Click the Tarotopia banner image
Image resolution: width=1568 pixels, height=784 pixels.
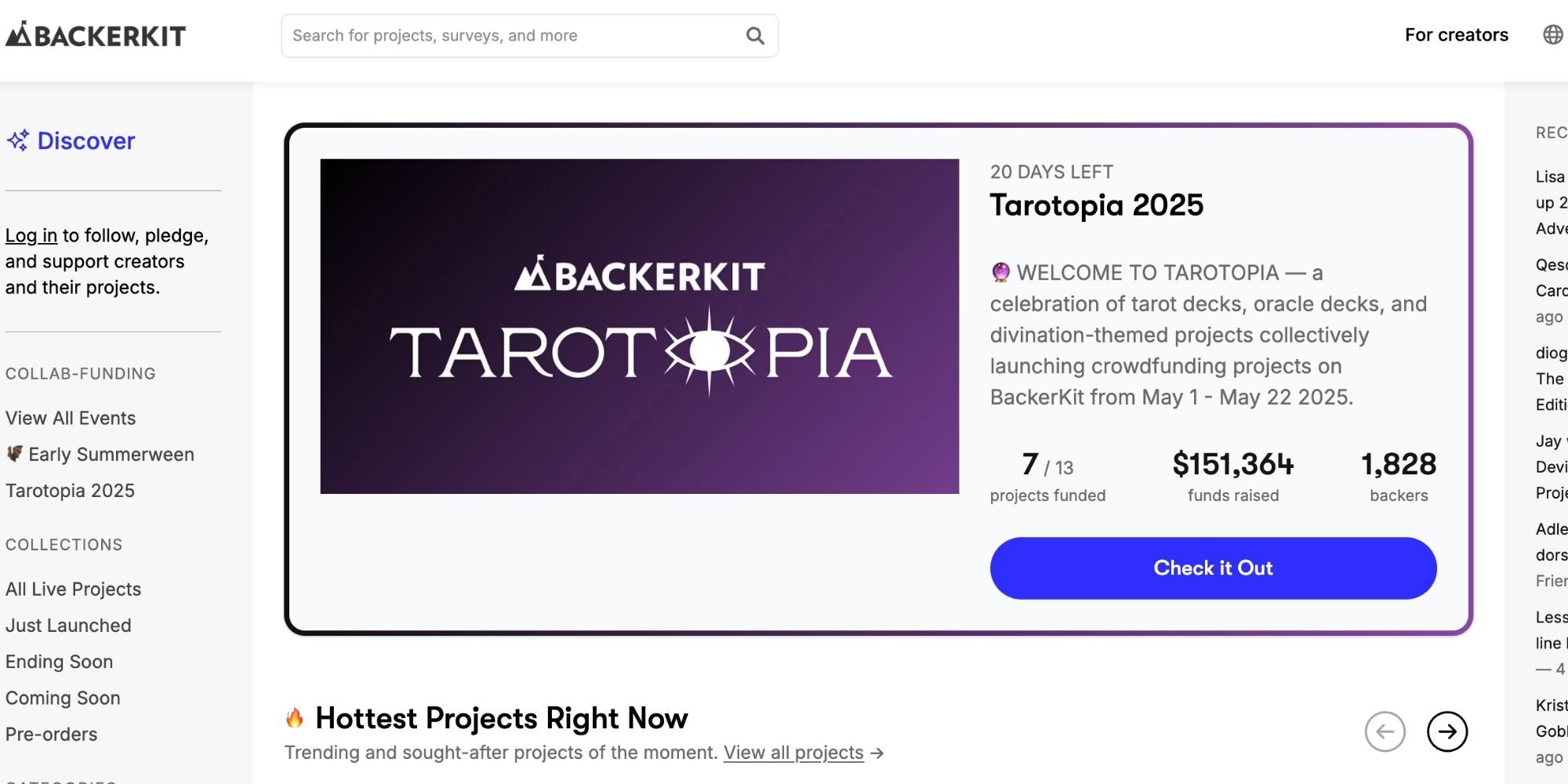[x=639, y=326]
